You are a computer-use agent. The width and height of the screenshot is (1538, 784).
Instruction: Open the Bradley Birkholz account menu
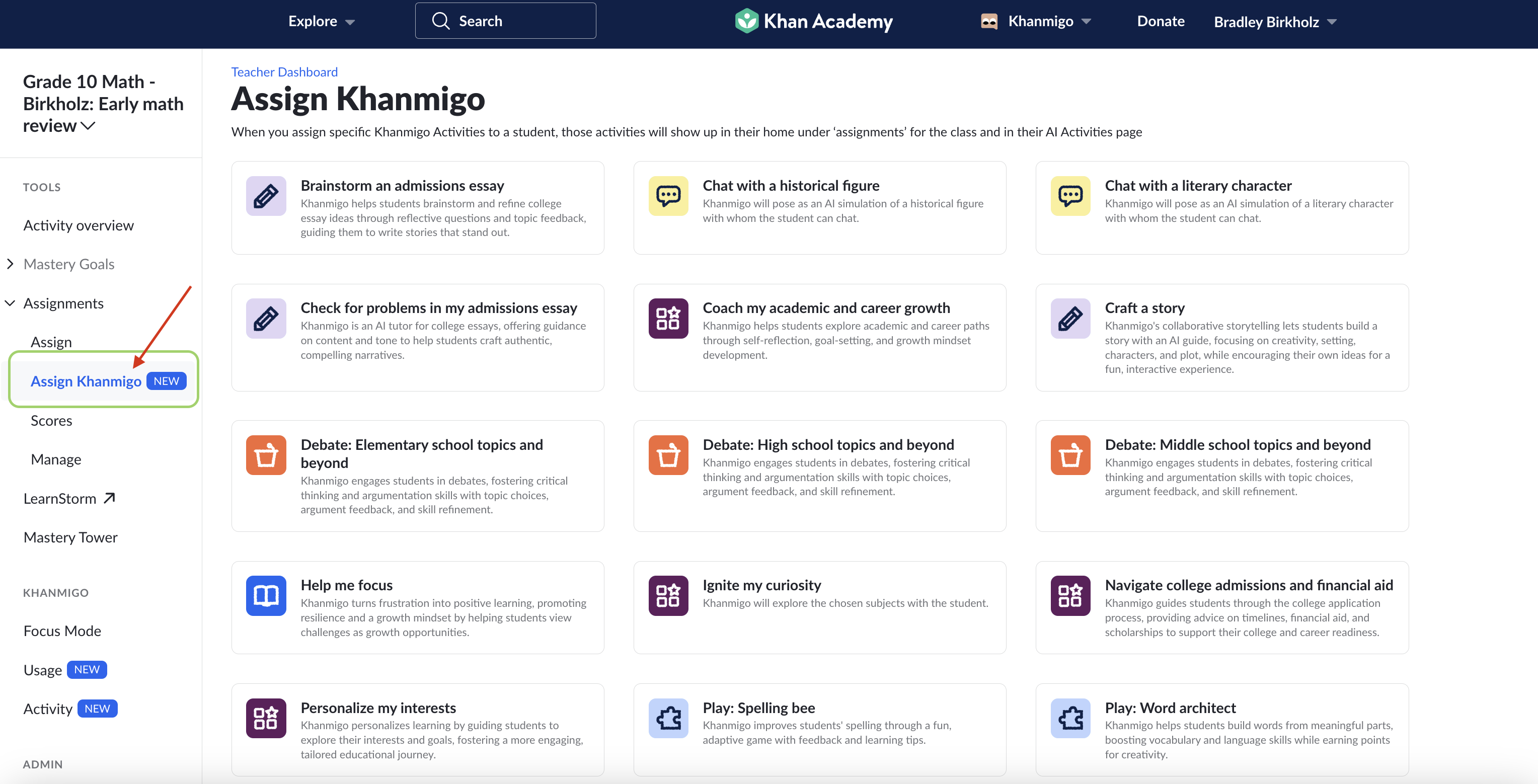coord(1275,22)
